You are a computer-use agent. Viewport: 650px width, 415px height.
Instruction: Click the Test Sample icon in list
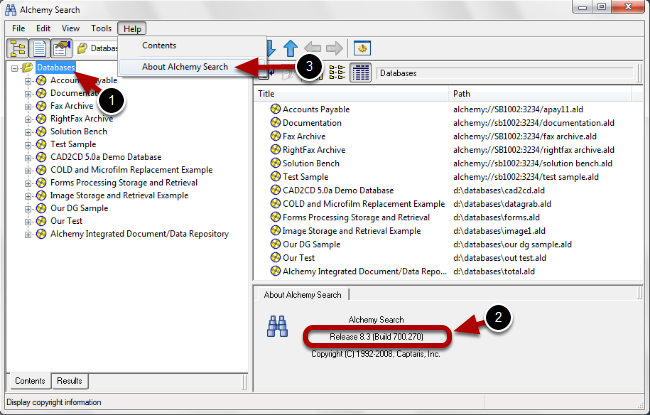click(x=275, y=177)
